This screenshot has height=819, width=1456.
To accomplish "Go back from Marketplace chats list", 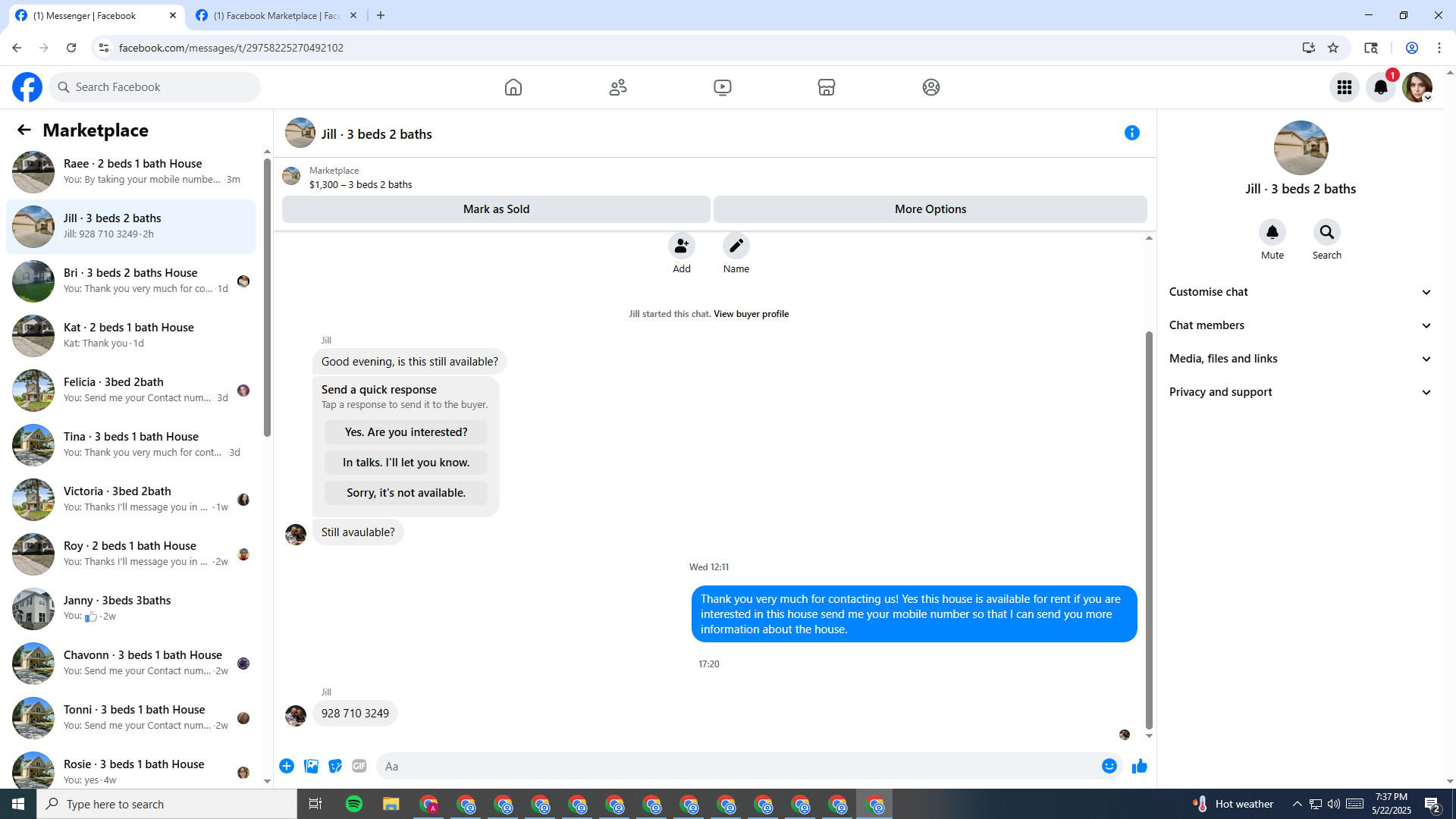I will [24, 130].
